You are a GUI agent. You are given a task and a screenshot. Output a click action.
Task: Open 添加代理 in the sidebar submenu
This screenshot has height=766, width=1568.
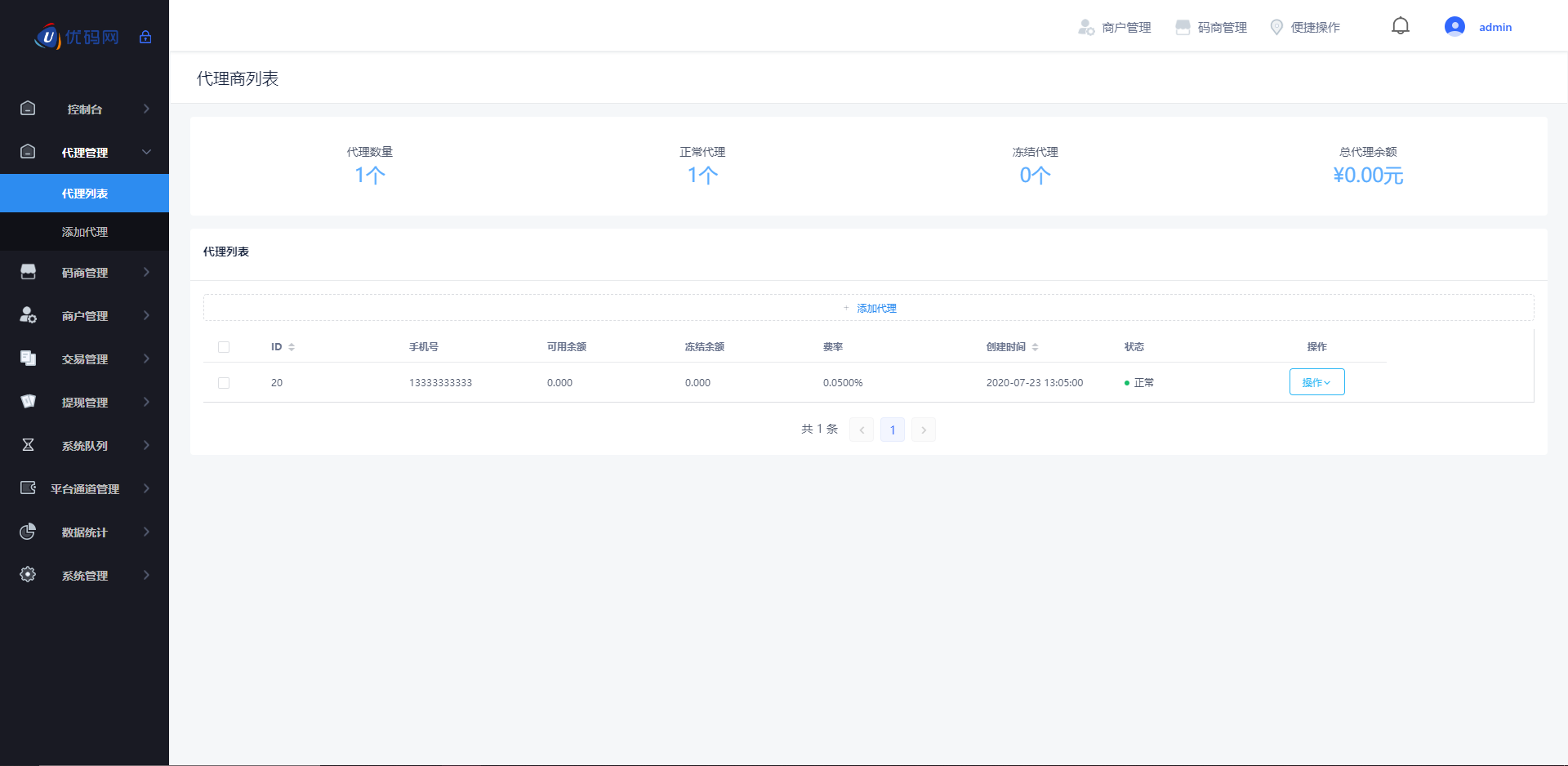pyautogui.click(x=85, y=232)
